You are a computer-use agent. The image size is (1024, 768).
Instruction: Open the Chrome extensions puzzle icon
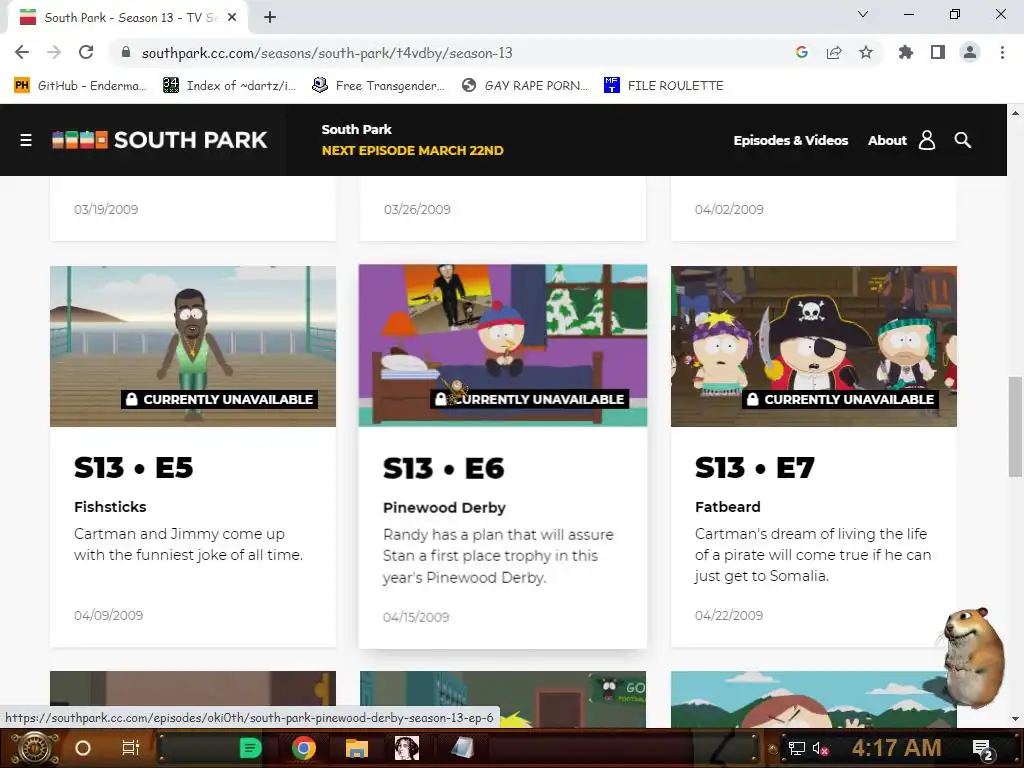pos(906,52)
